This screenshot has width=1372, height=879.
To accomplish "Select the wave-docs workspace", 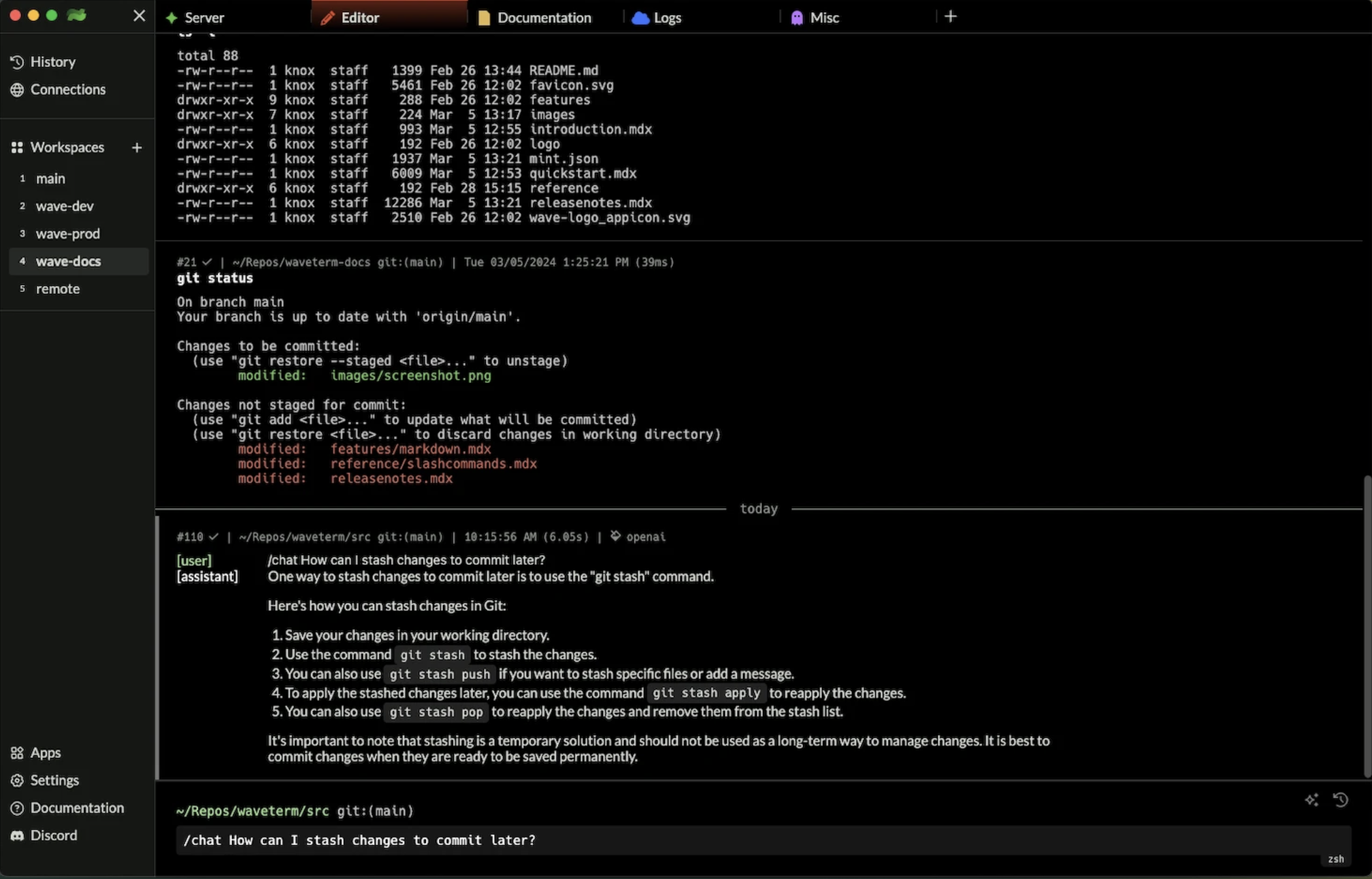I will (x=78, y=261).
